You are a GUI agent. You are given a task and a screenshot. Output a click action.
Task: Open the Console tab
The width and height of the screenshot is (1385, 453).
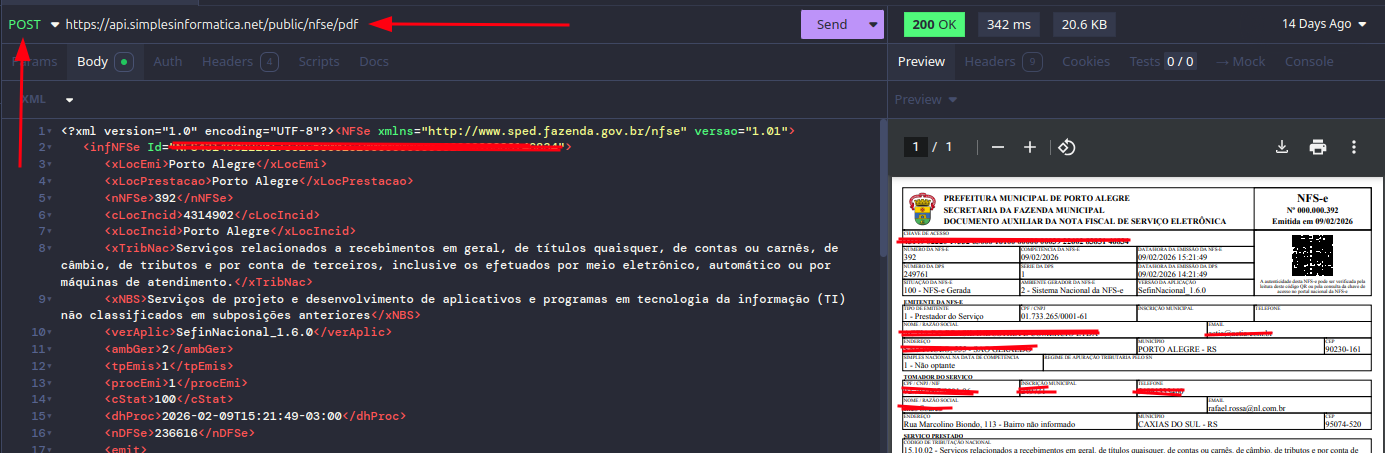(1308, 62)
